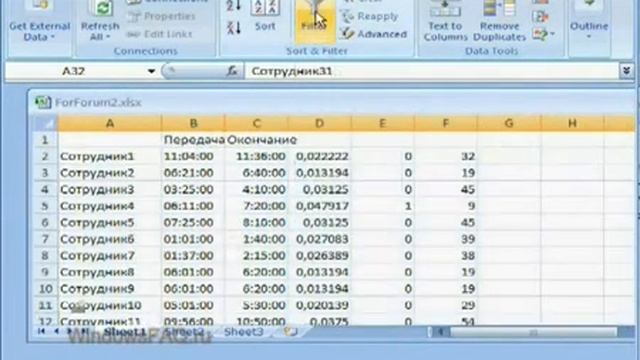
Task: Click the value 1 in column E
Action: (x=382, y=206)
